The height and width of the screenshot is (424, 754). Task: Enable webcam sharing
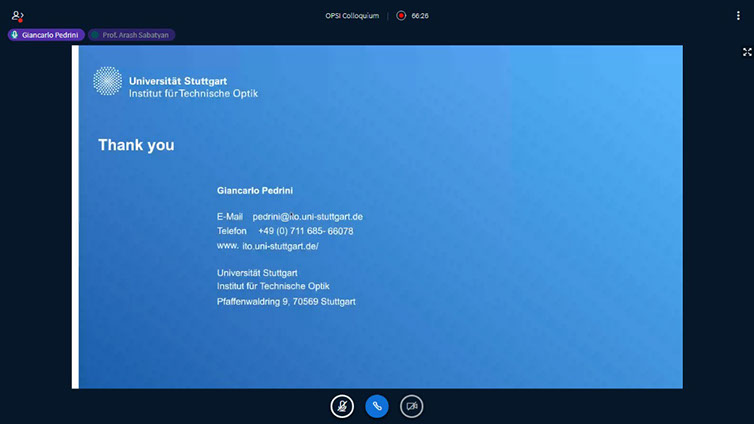point(411,406)
